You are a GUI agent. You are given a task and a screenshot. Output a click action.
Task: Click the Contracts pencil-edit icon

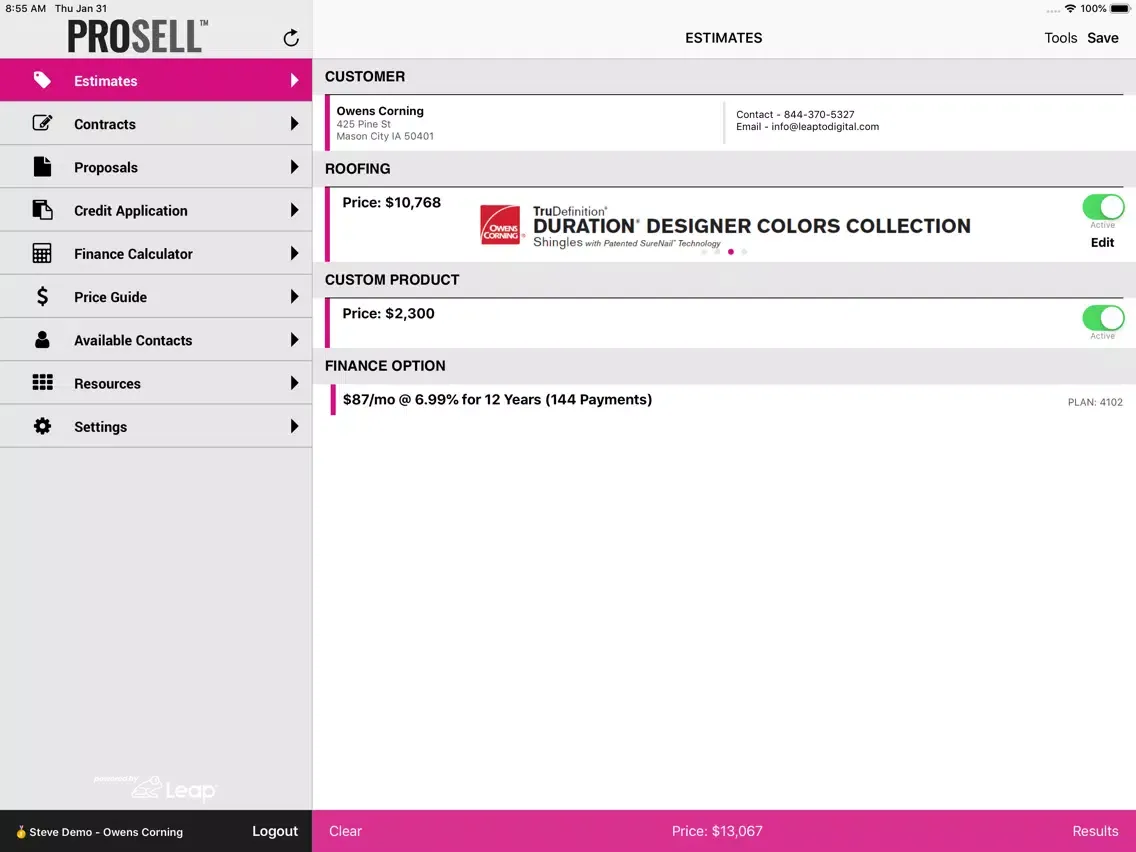[x=42, y=123]
